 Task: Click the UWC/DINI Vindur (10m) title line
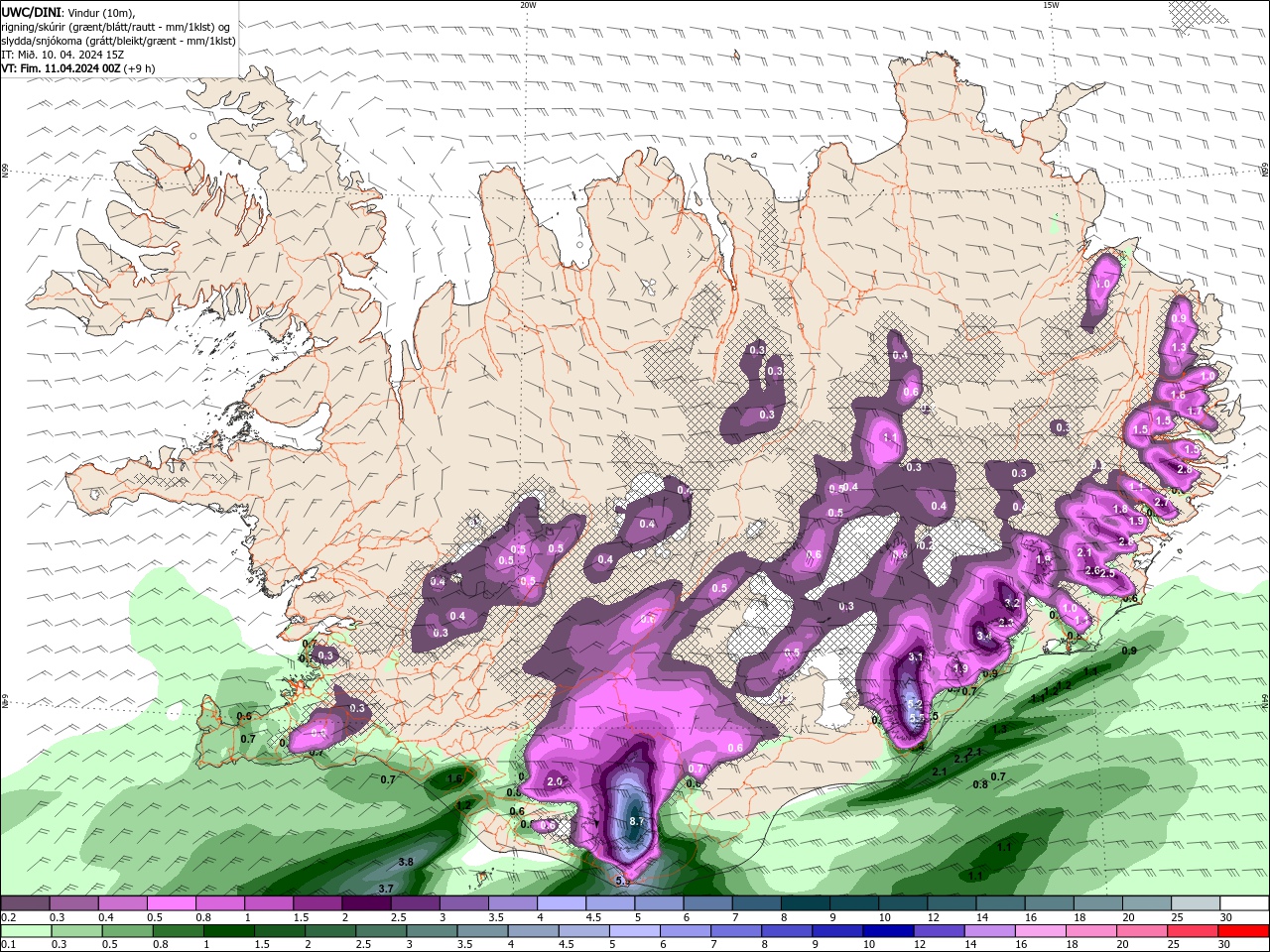tap(67, 12)
